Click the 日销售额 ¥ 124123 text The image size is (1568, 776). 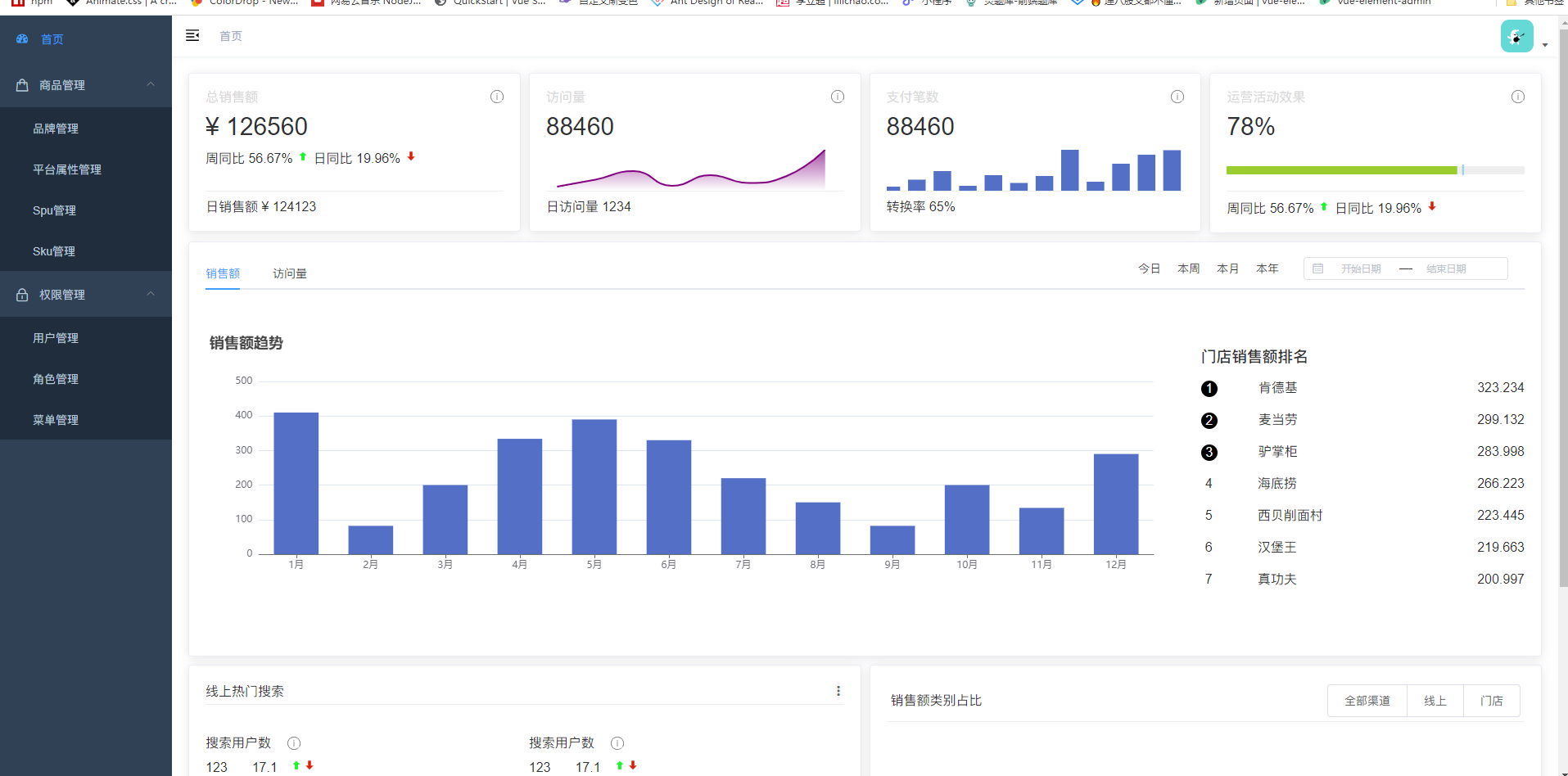click(261, 206)
